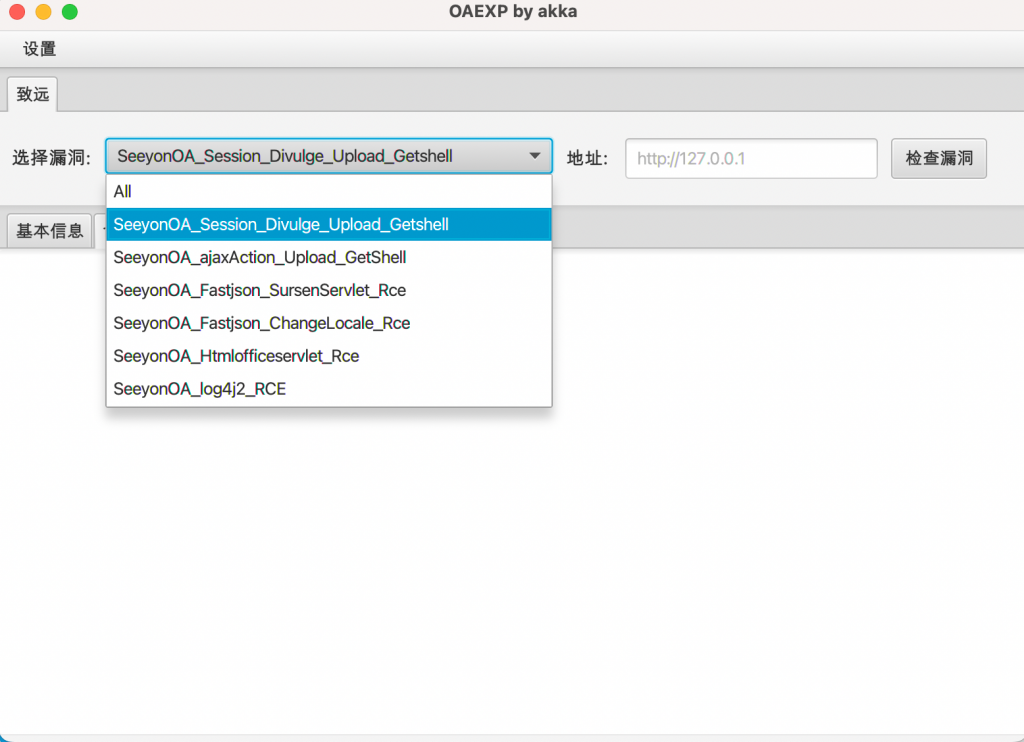The height and width of the screenshot is (742, 1024).
Task: Choose the All option in dropdown list
Action: [328, 191]
